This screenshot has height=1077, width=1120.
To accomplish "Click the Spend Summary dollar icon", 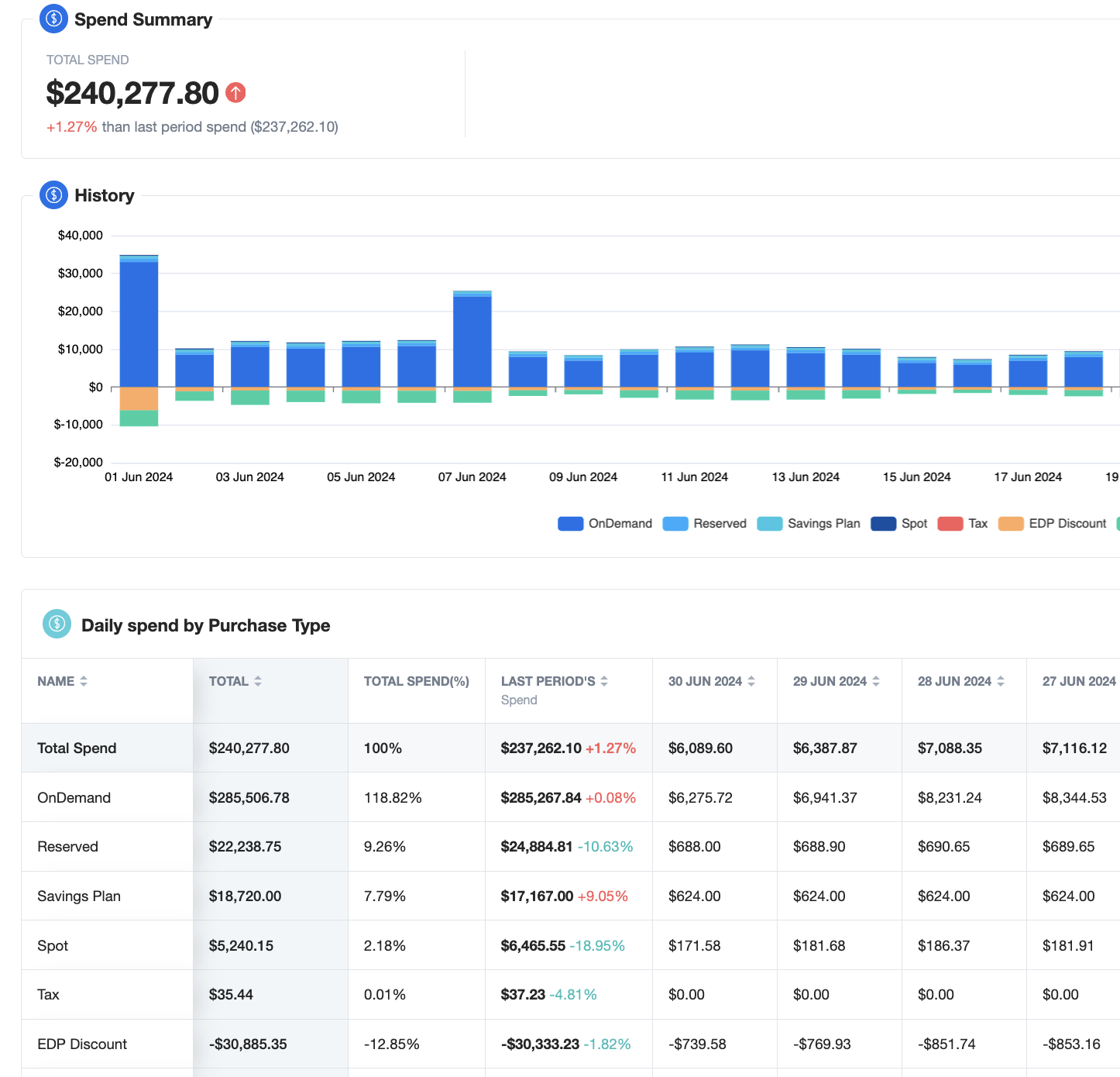I will [53, 19].
